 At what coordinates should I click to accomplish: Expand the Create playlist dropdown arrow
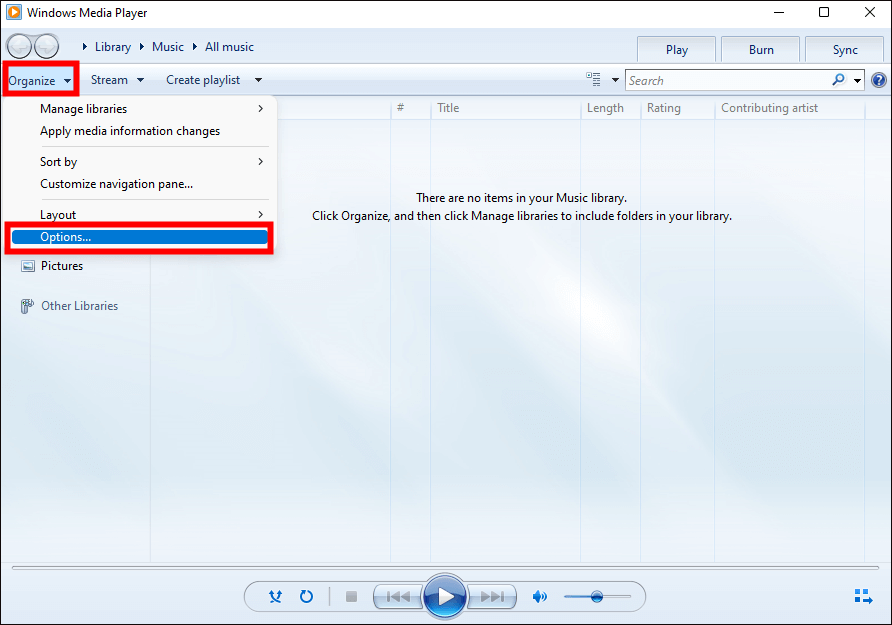(x=258, y=80)
